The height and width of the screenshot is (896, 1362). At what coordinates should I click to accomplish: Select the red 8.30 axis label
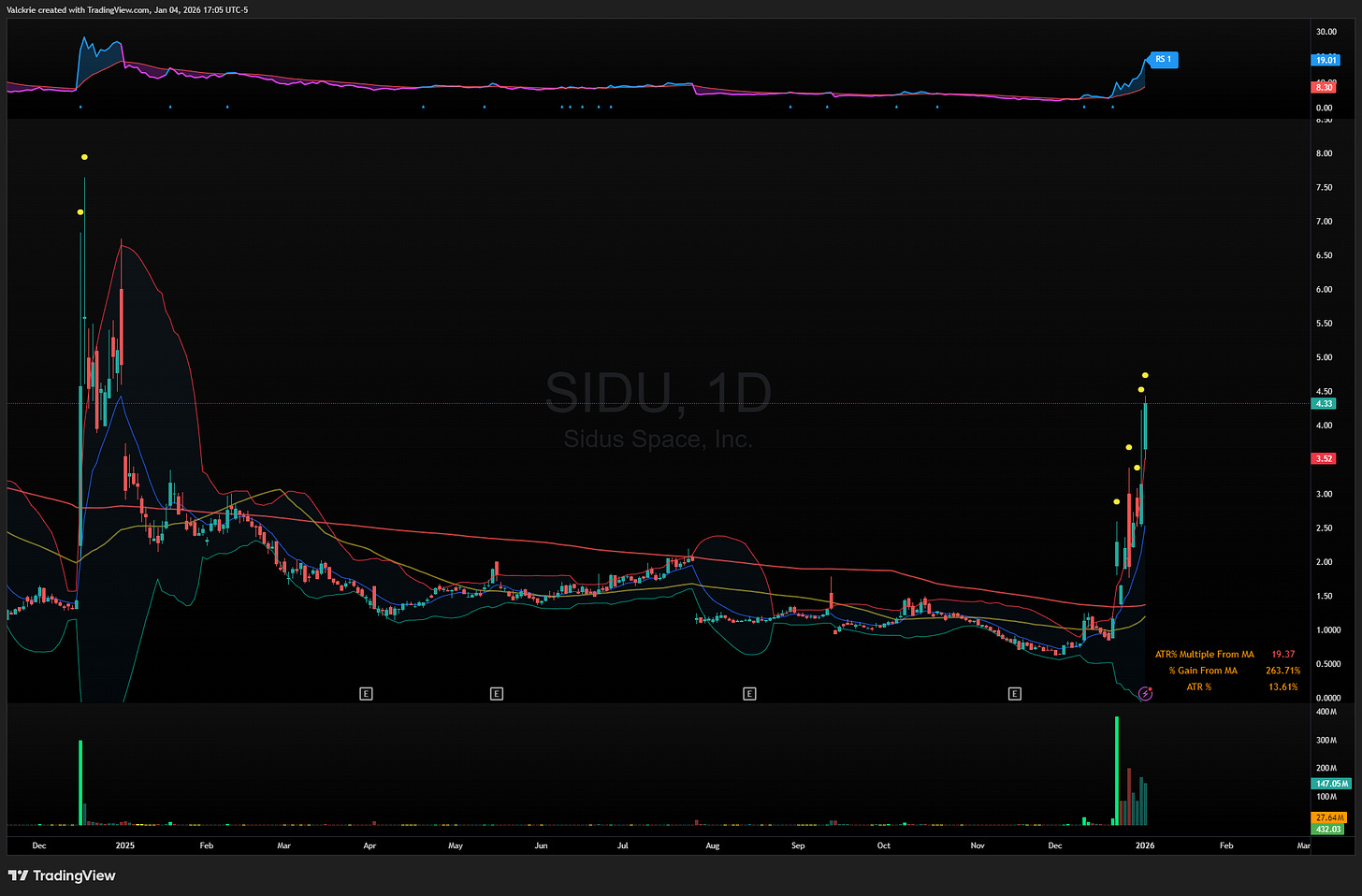click(1324, 87)
